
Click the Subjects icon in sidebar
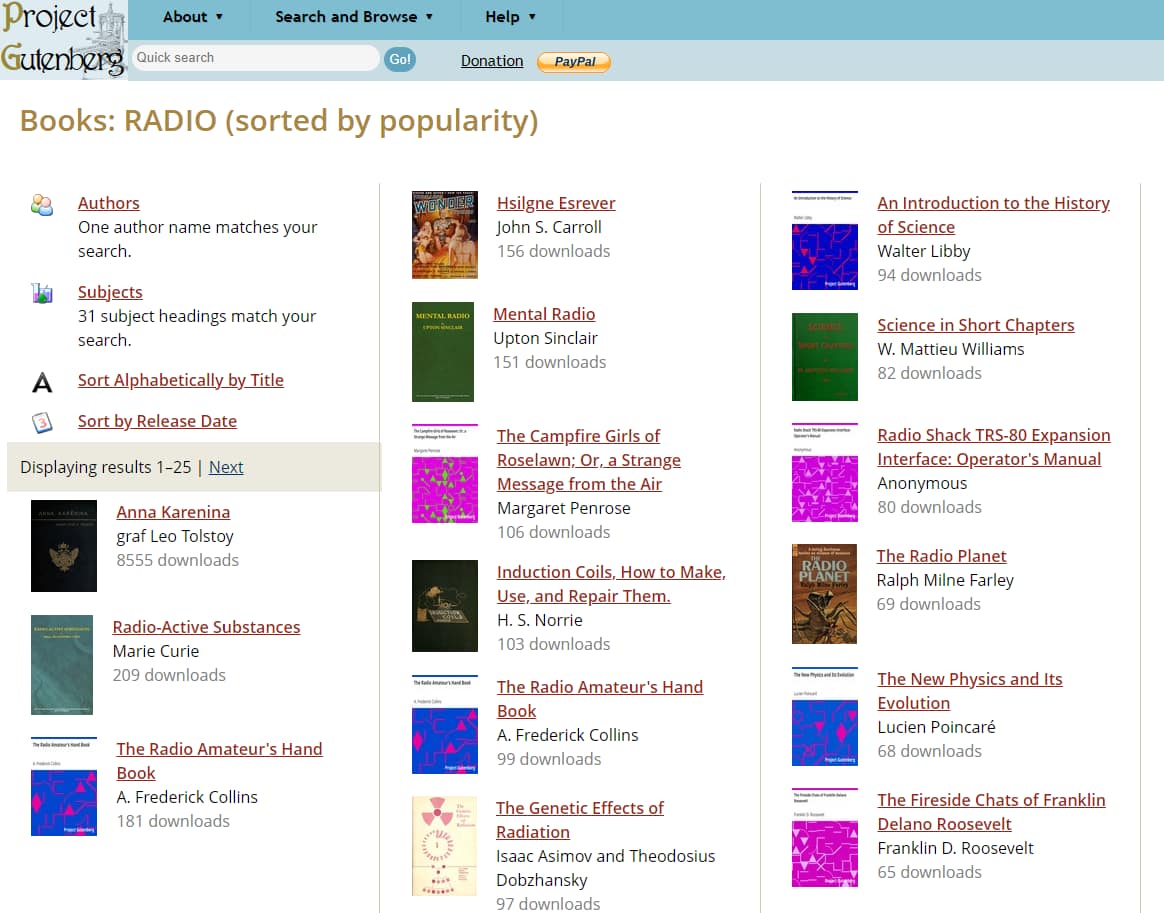42,293
